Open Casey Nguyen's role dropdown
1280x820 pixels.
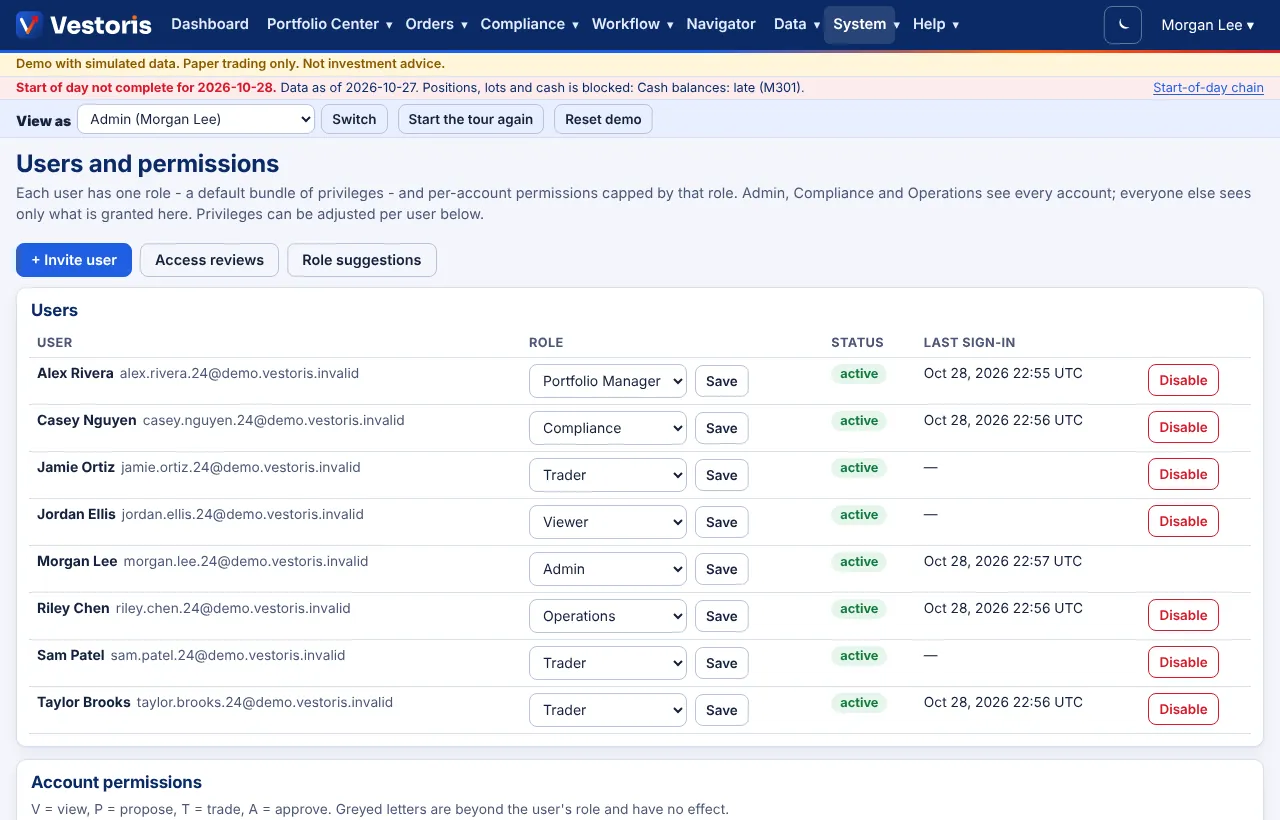(x=608, y=428)
